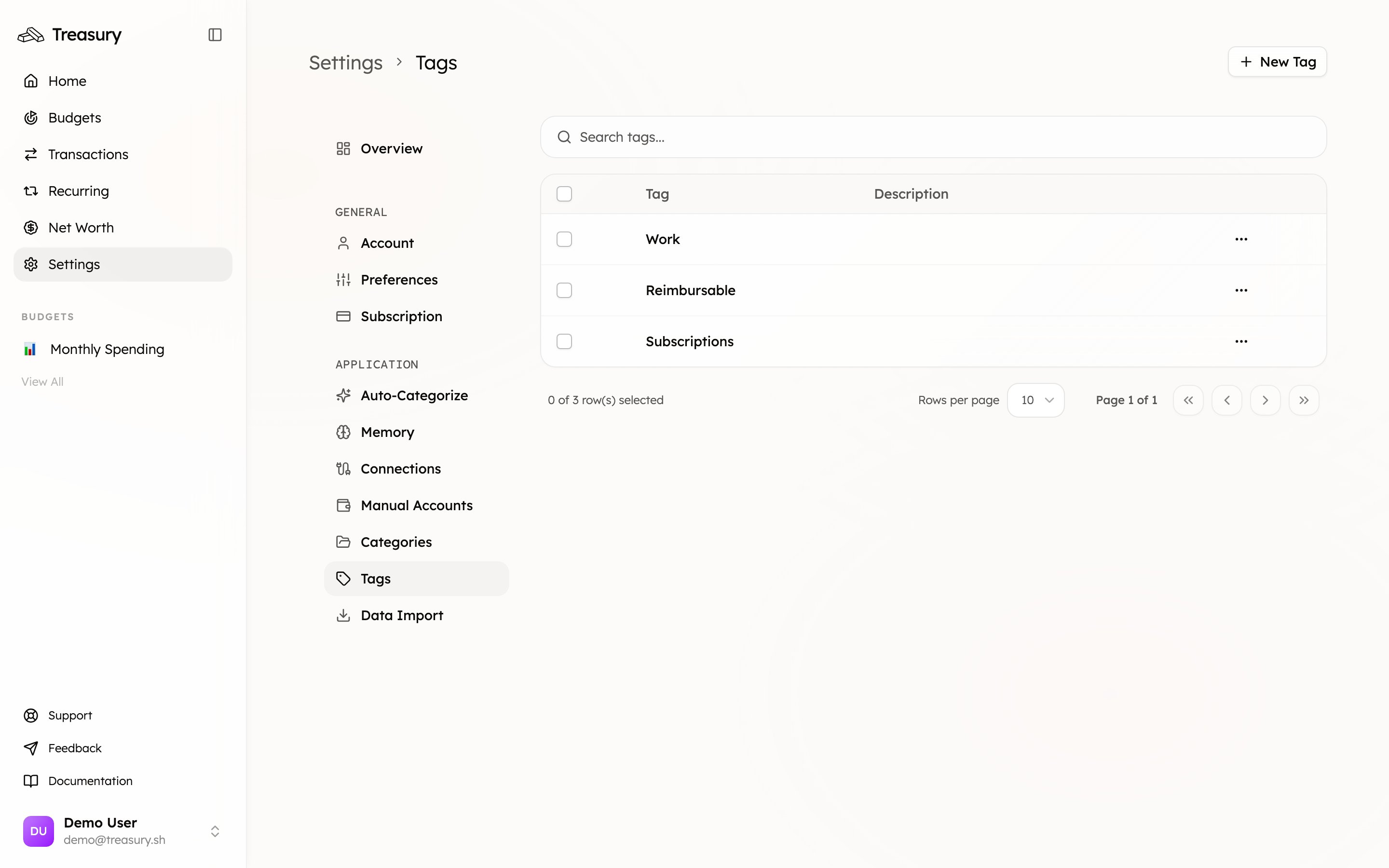Screen dimensions: 1389x868
Task: Click the Auto-Categorize sparkle icon
Action: pos(343,395)
